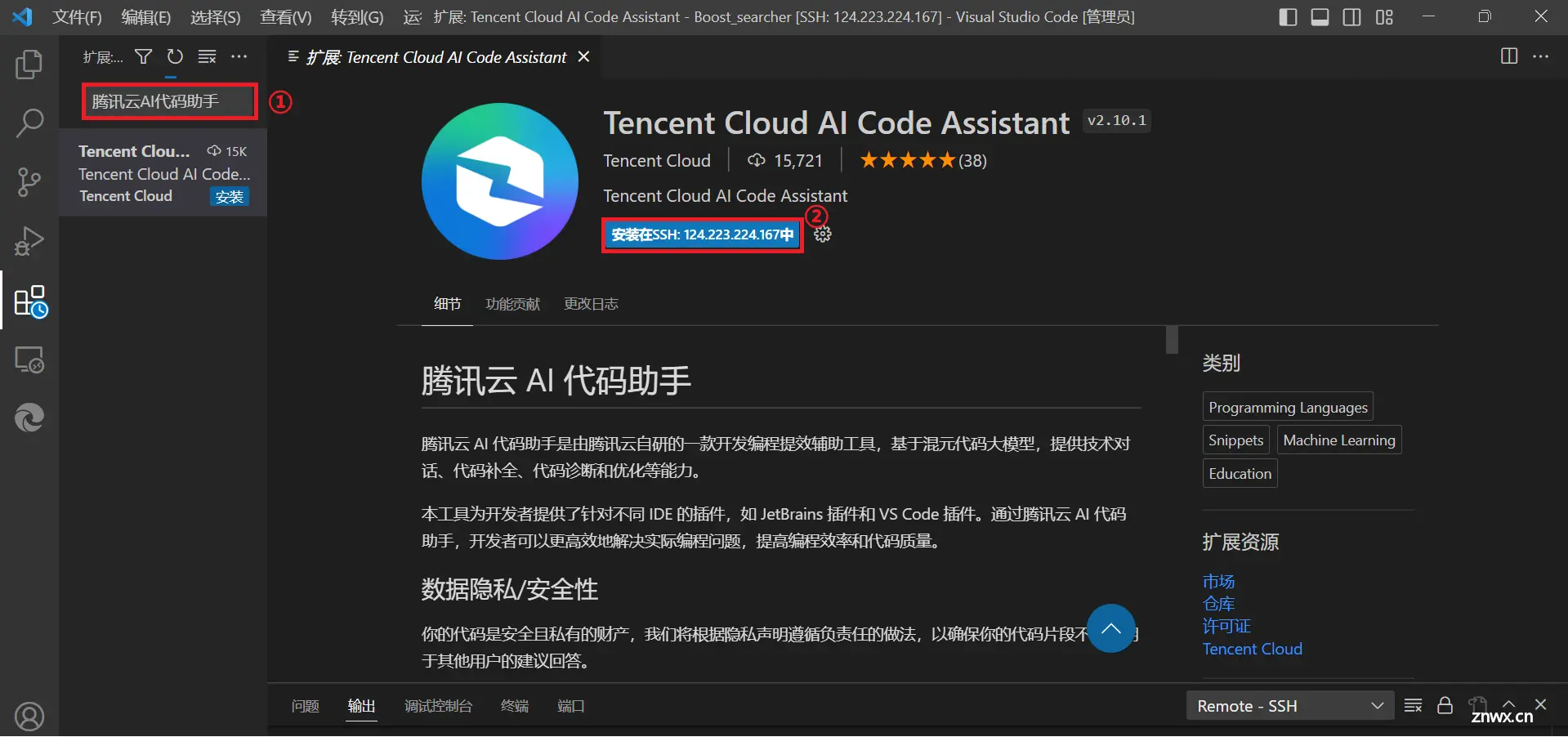Open the Edge browser tools icon in activity bar
This screenshot has width=1568, height=737.
pos(29,418)
